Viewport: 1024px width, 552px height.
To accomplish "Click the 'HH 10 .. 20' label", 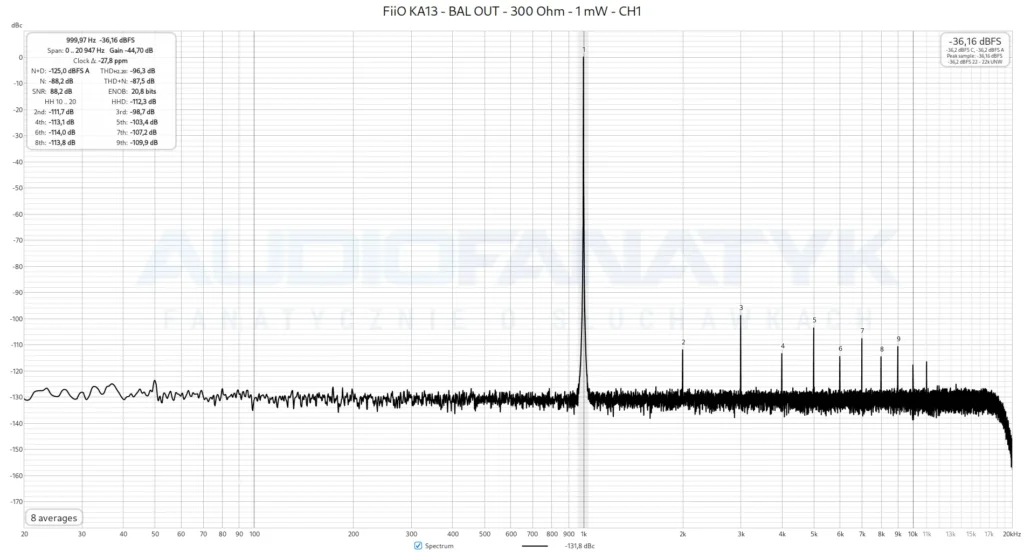I will point(60,101).
